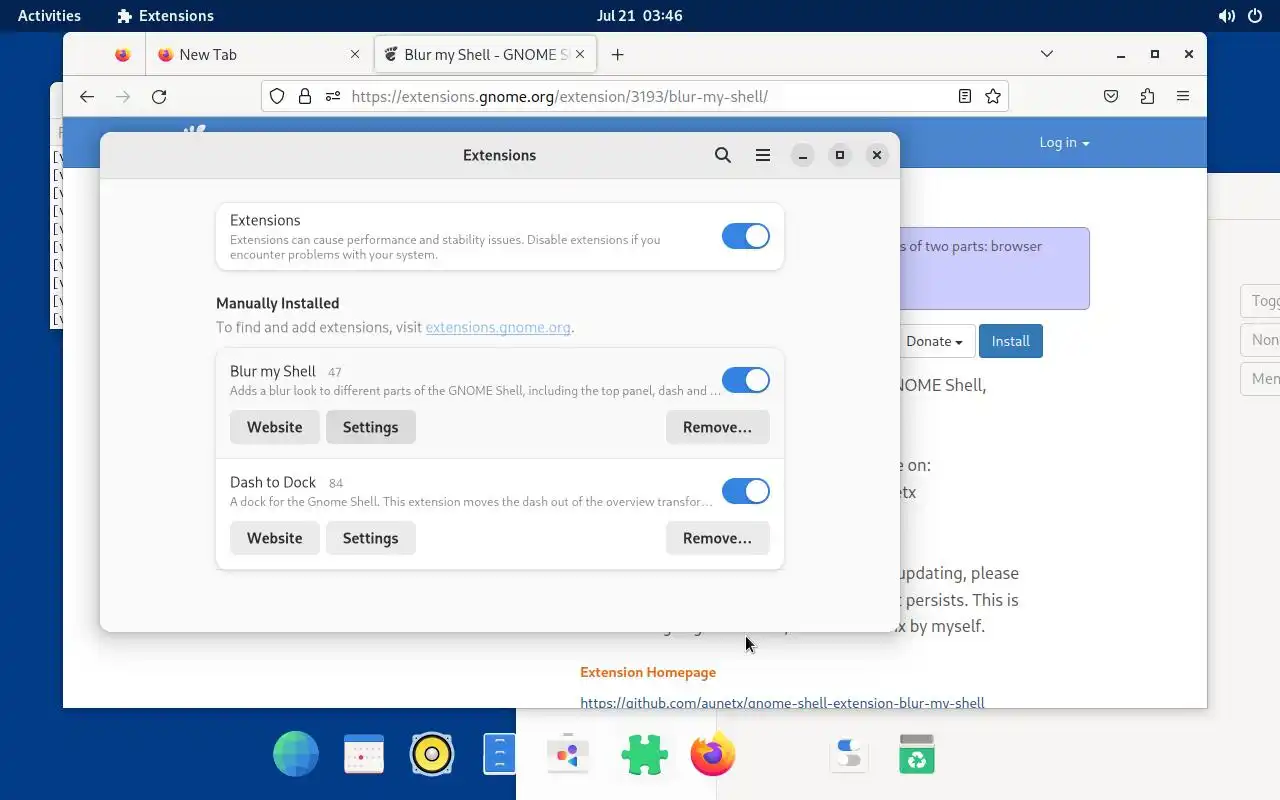Toggle reader view icon in address bar
This screenshot has height=800, width=1280.
965,96
